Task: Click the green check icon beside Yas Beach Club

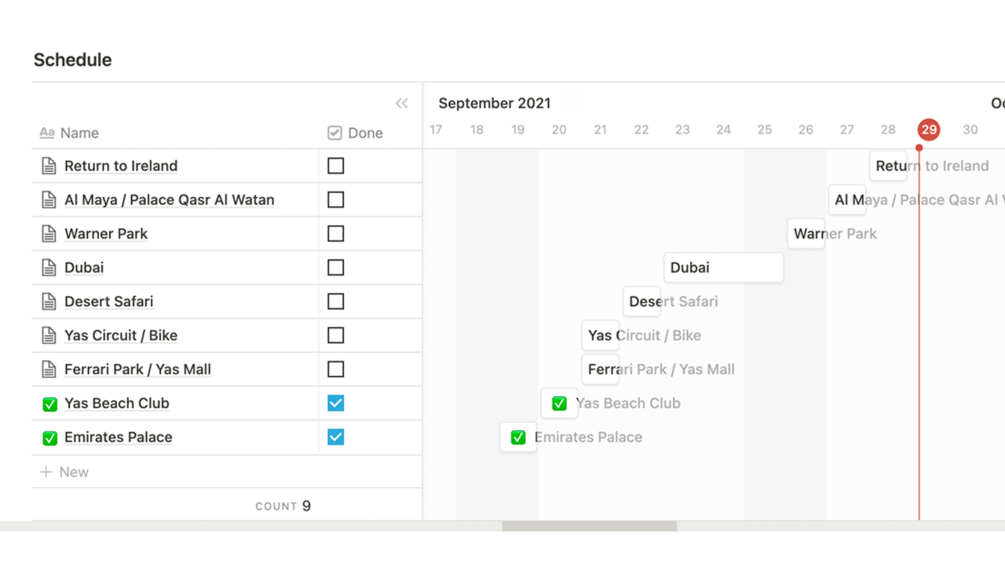Action: (x=50, y=404)
